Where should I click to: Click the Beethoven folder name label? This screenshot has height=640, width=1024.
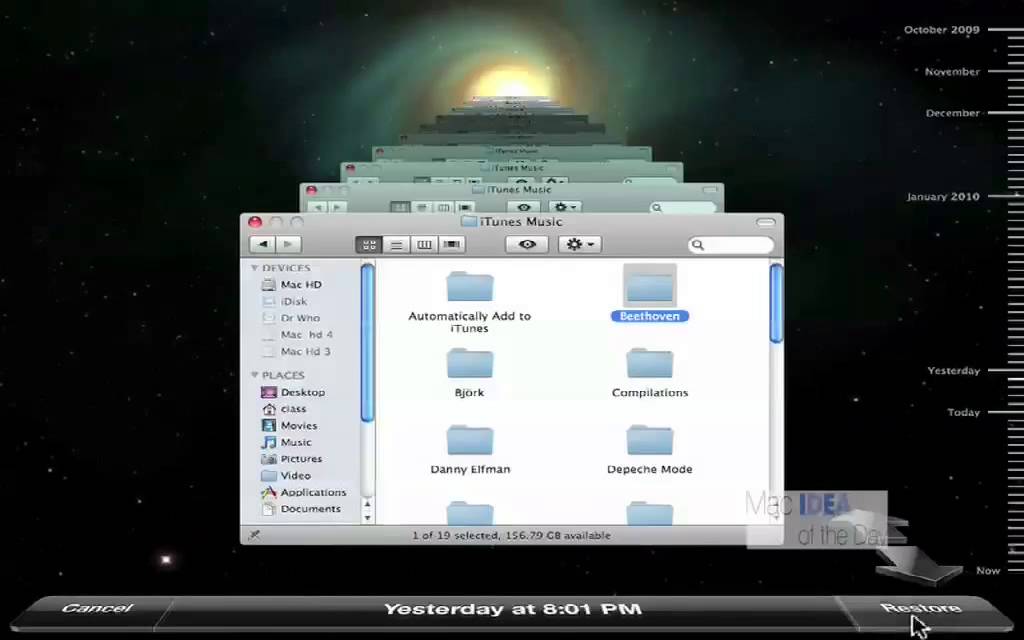pos(650,316)
